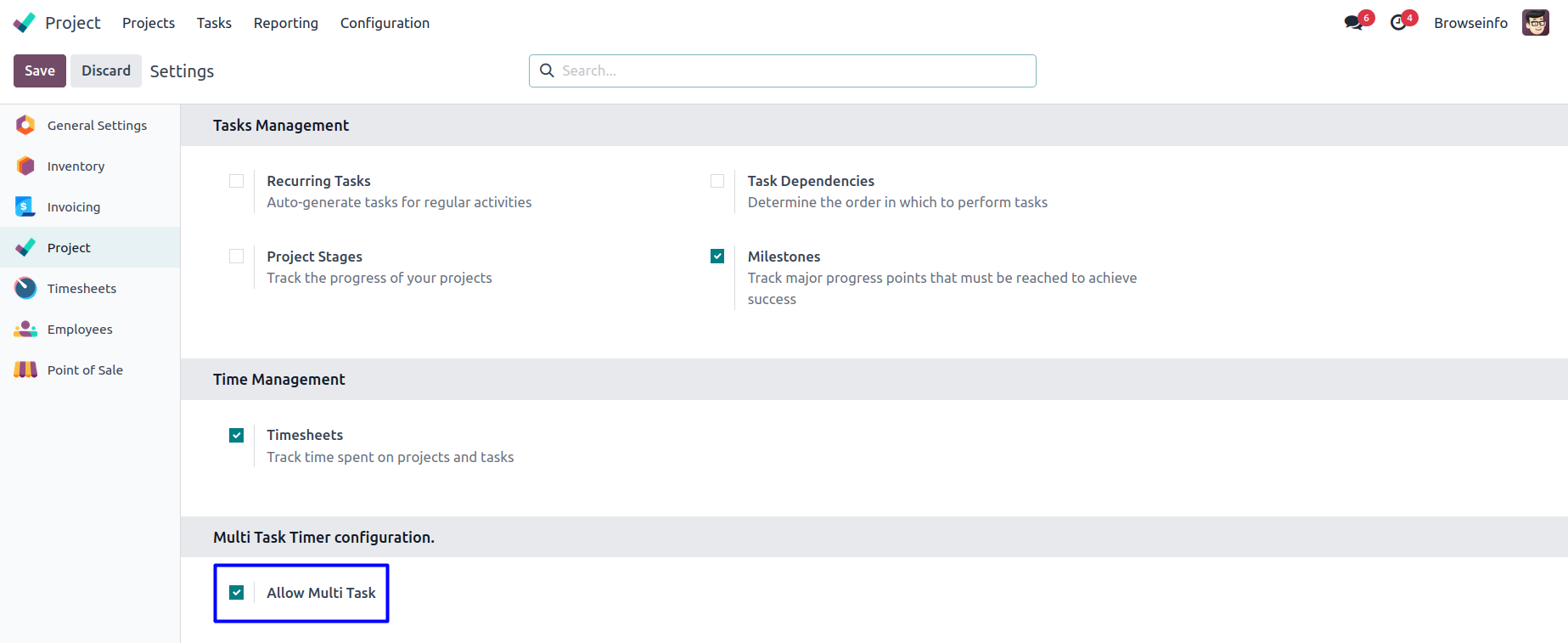The image size is (1568, 643).
Task: Open the Tasks menu
Action: [214, 23]
